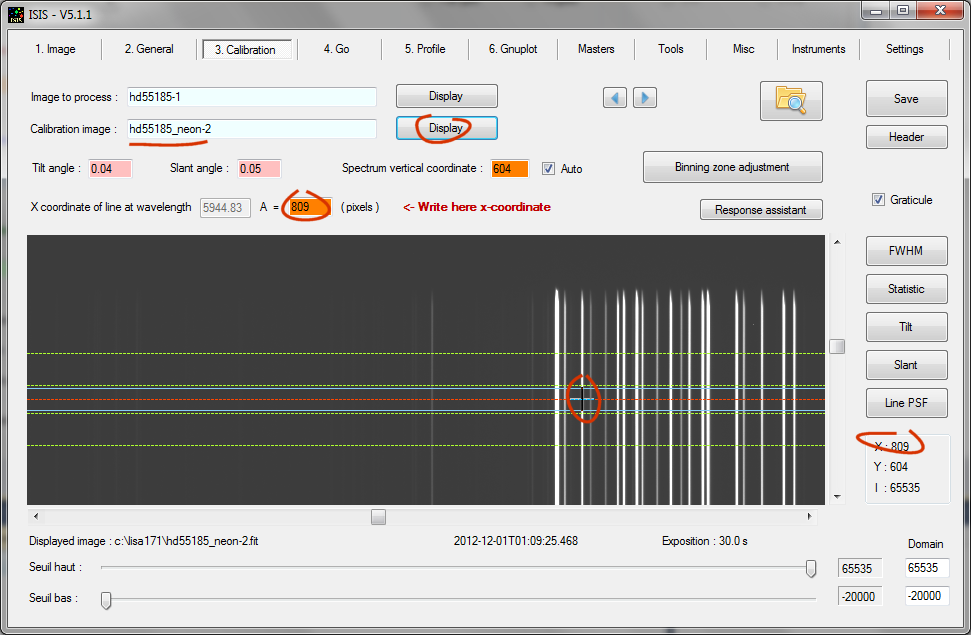This screenshot has height=635, width=971.
Task: Toggle the Auto checkbox
Action: point(549,168)
